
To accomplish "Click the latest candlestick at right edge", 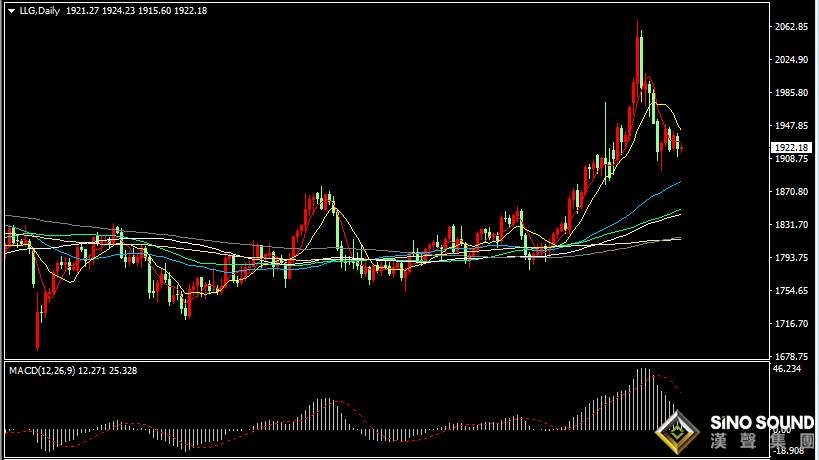I will (x=682, y=149).
